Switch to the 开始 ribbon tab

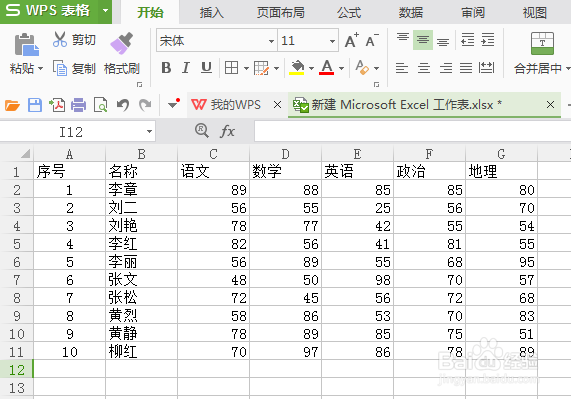point(150,12)
